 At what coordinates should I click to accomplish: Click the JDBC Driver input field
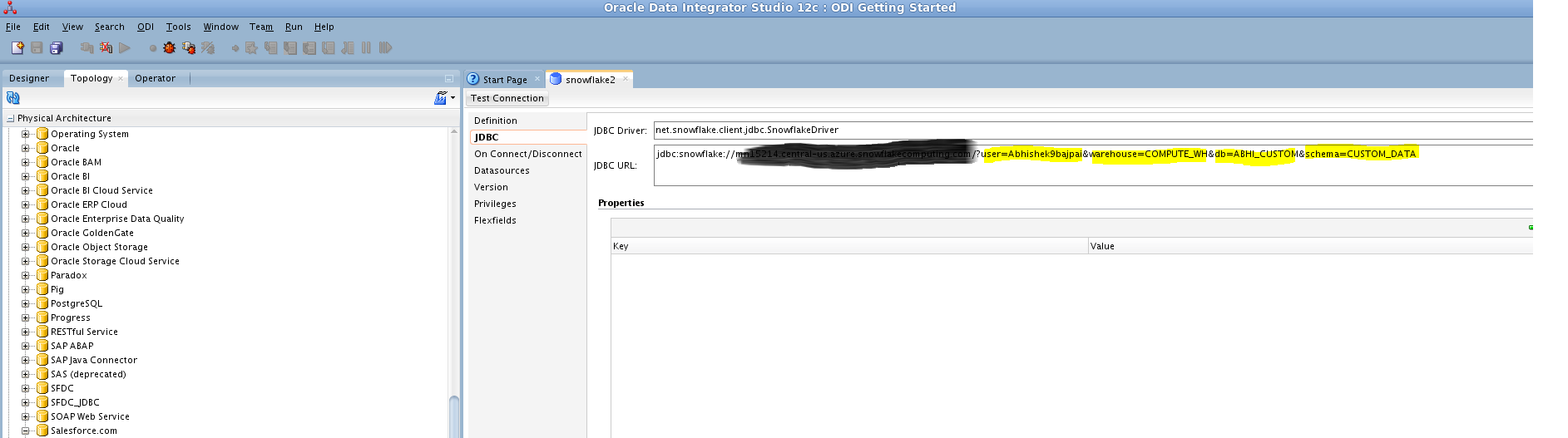pyautogui.click(x=1093, y=130)
